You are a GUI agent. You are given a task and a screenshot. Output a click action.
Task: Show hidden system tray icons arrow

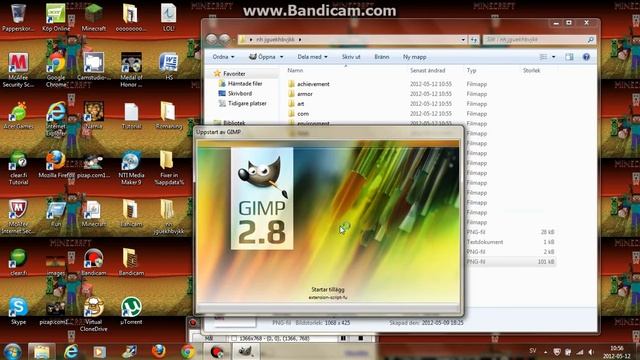[x=546, y=351]
